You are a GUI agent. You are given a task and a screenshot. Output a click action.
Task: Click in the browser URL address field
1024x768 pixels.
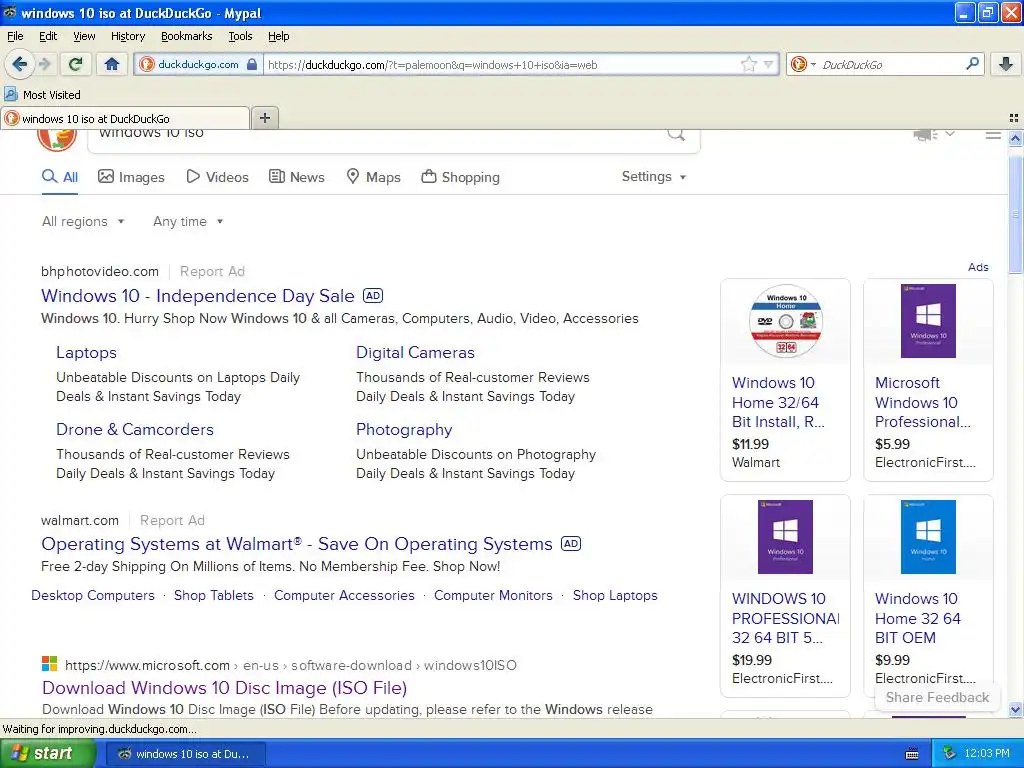502,65
